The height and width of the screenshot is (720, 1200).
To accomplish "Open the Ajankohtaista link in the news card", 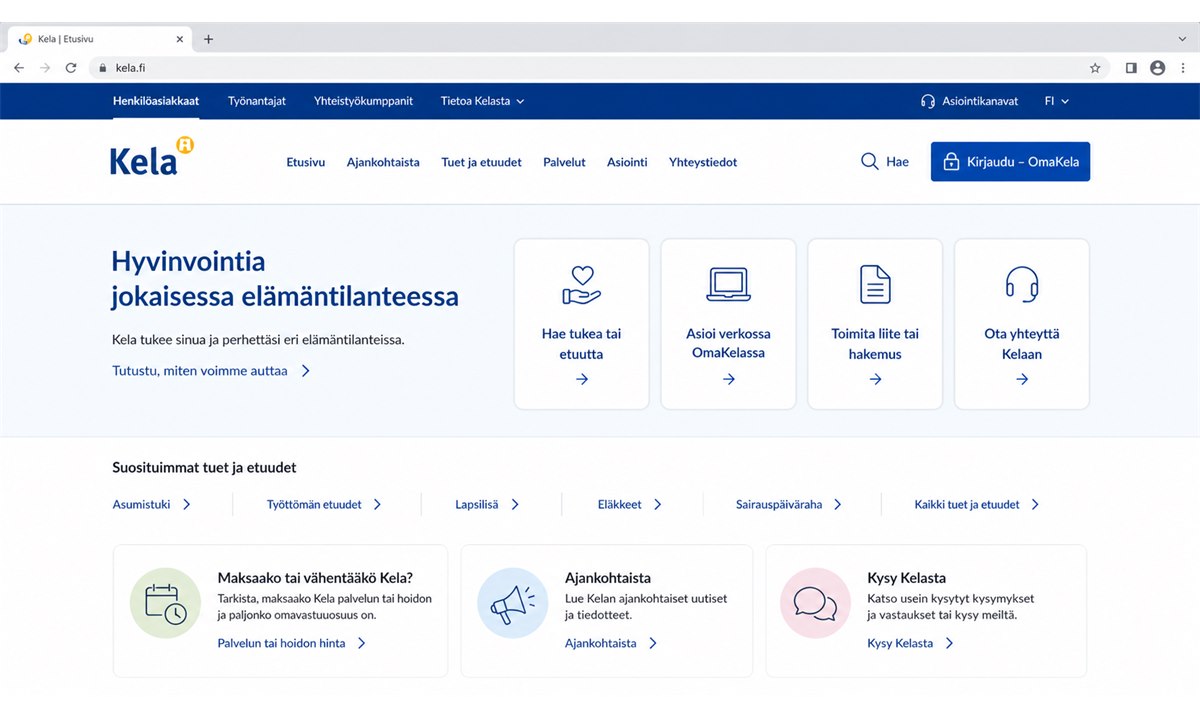I will (x=611, y=643).
